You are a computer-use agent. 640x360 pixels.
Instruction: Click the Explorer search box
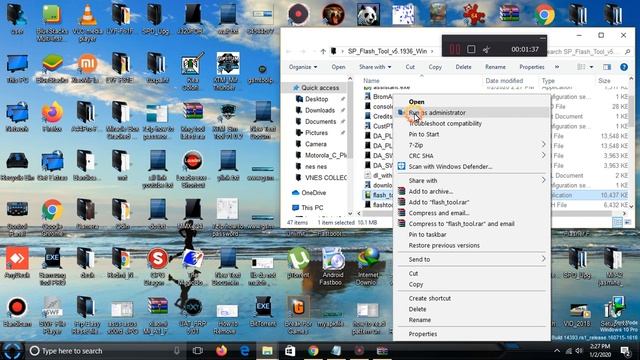(588, 51)
